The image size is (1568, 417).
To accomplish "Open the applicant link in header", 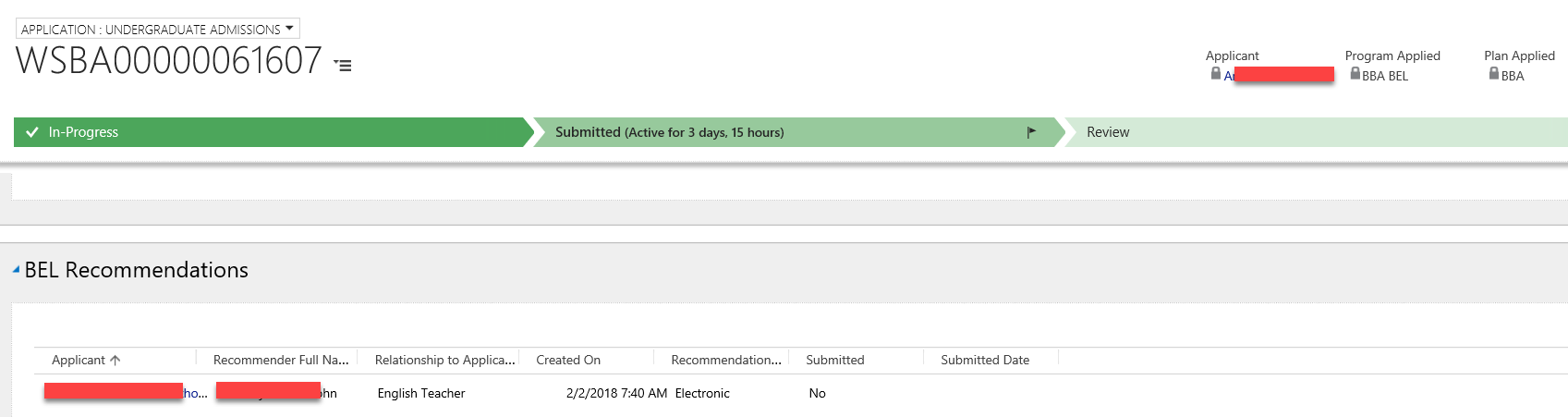I will click(x=1229, y=76).
